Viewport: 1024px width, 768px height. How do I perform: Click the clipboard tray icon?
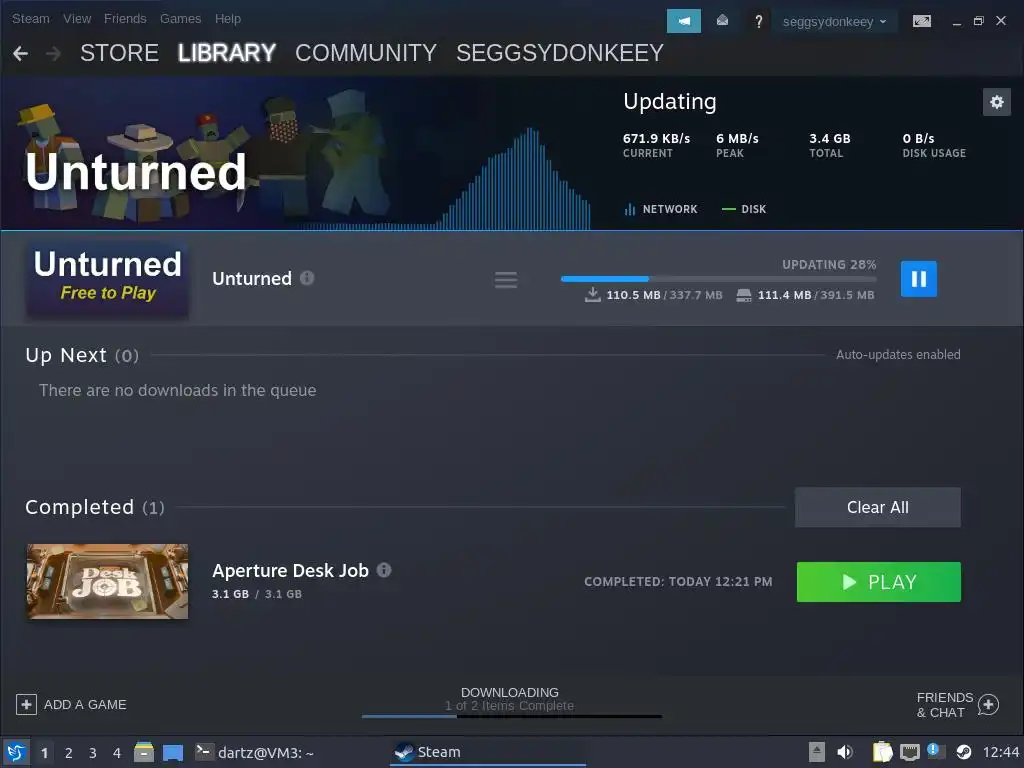(x=882, y=752)
